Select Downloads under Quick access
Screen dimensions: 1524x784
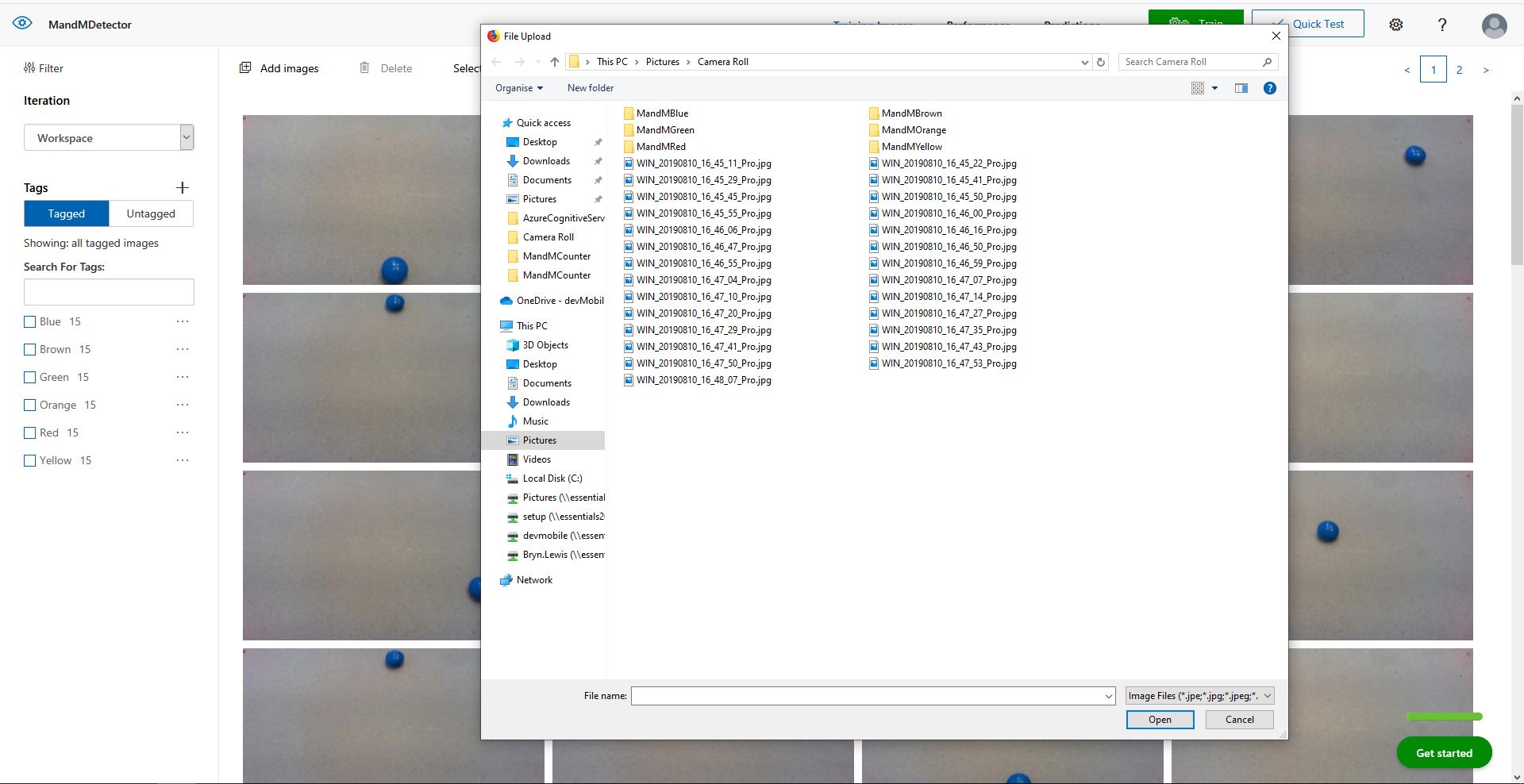click(546, 161)
